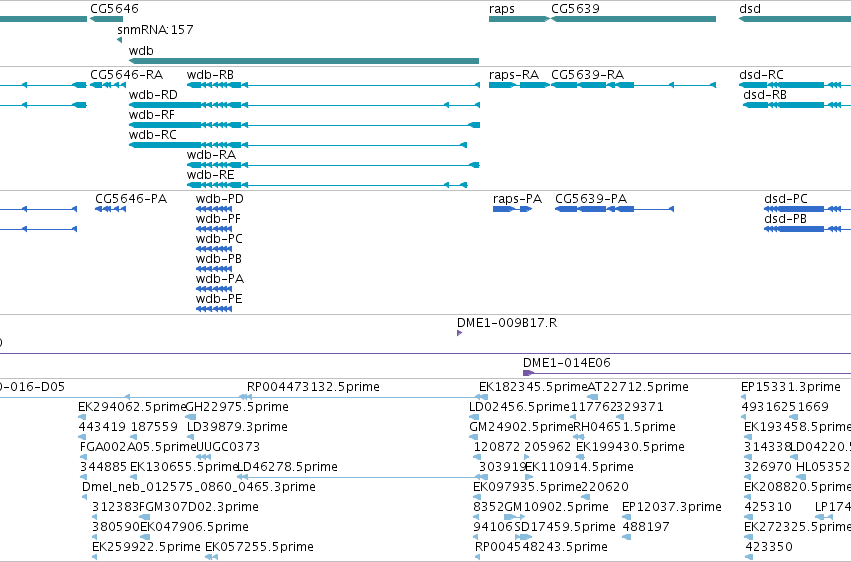Select the snmRNA:157 feature label
This screenshot has width=851, height=562.
[x=155, y=29]
